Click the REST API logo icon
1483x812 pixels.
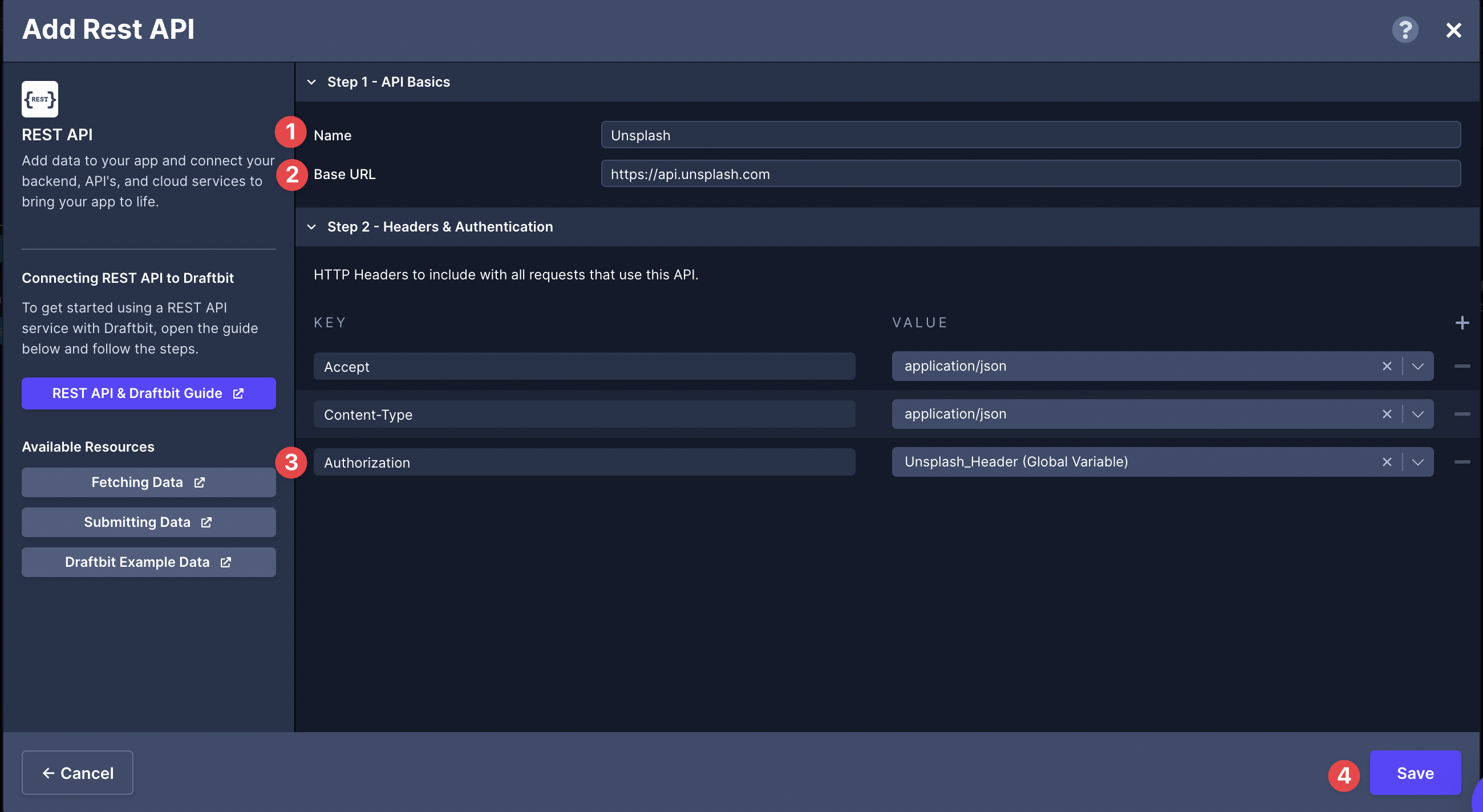(x=40, y=99)
